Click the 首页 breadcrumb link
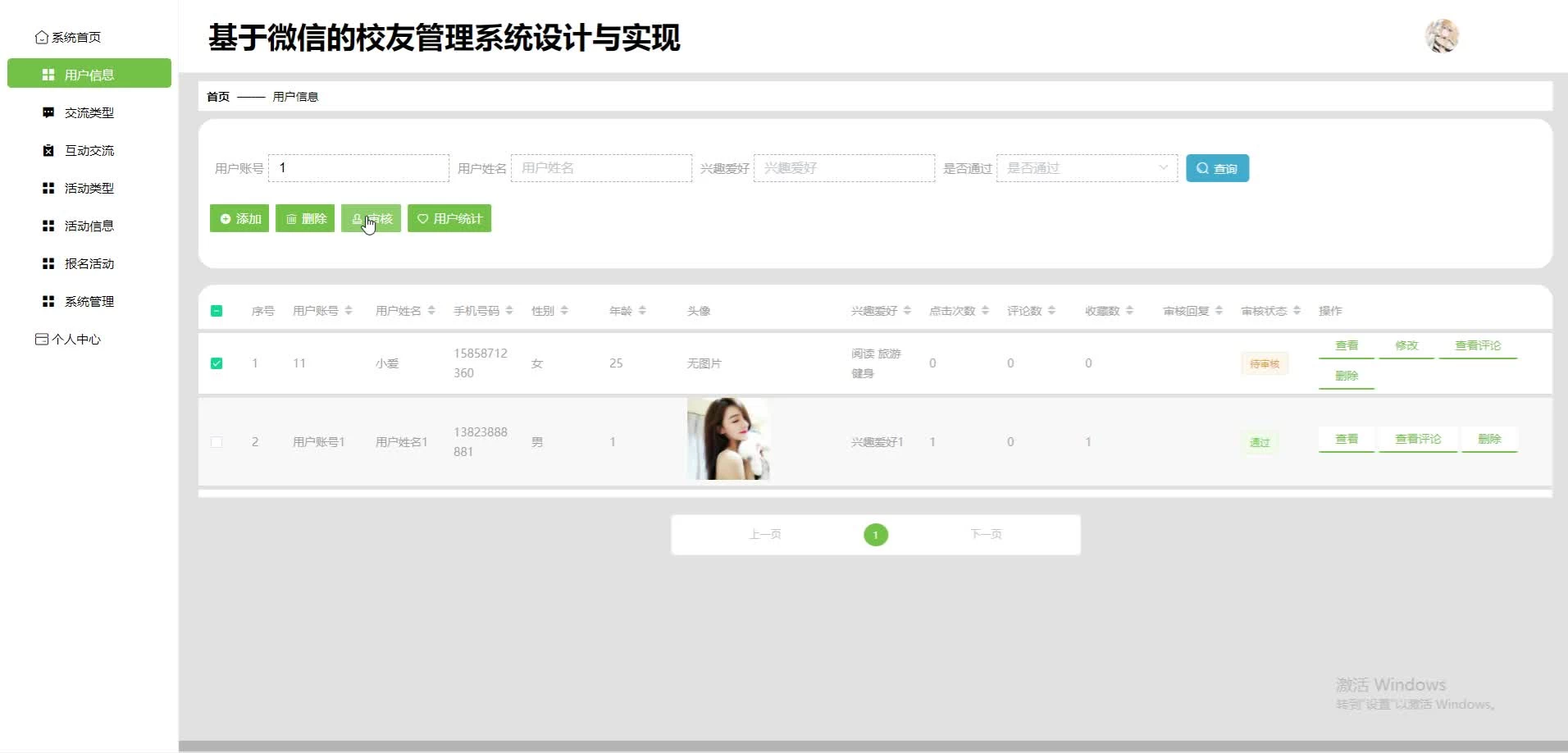1568x753 pixels. pyautogui.click(x=218, y=97)
